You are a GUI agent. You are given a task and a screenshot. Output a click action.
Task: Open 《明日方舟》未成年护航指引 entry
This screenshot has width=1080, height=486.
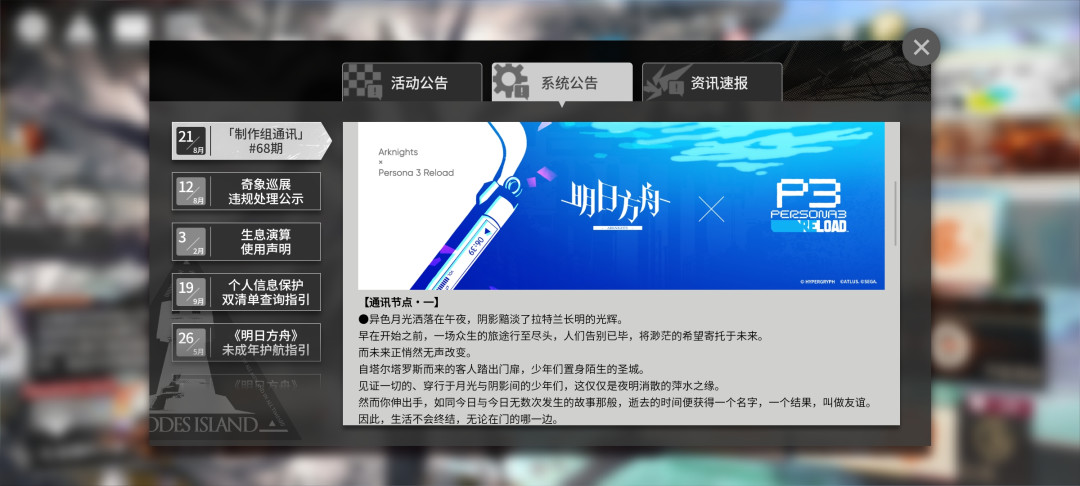246,342
